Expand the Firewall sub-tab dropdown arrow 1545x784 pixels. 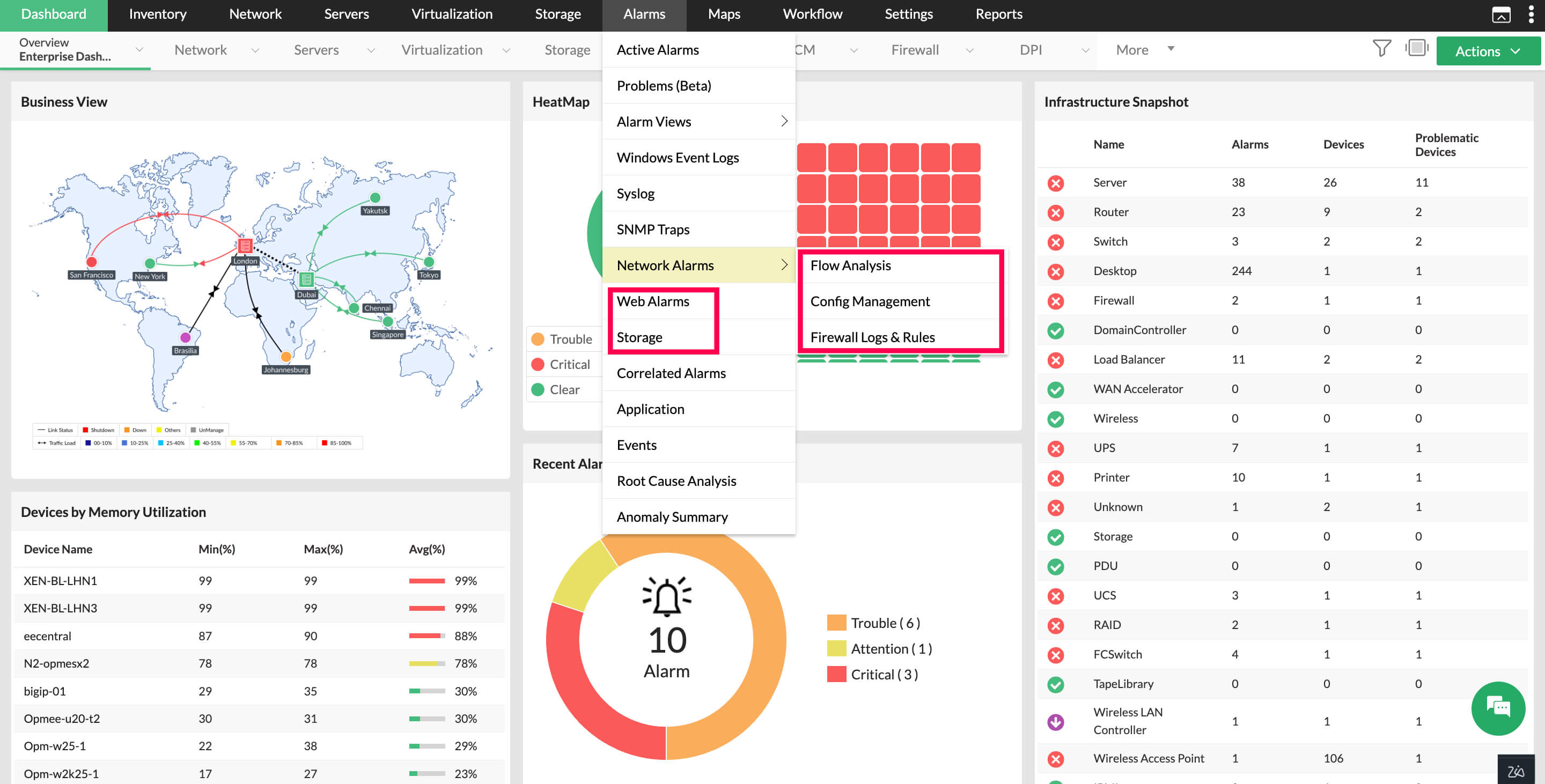[x=969, y=50]
